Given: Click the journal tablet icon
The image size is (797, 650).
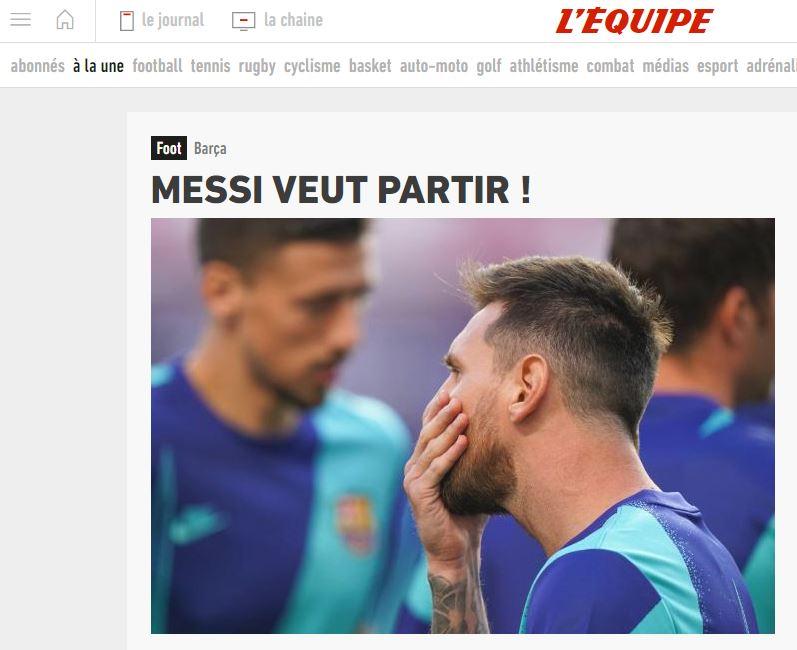Looking at the screenshot, I should [127, 21].
